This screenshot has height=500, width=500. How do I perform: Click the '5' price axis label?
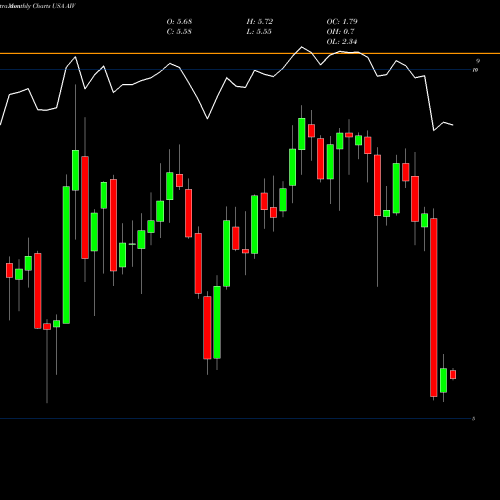474,419
